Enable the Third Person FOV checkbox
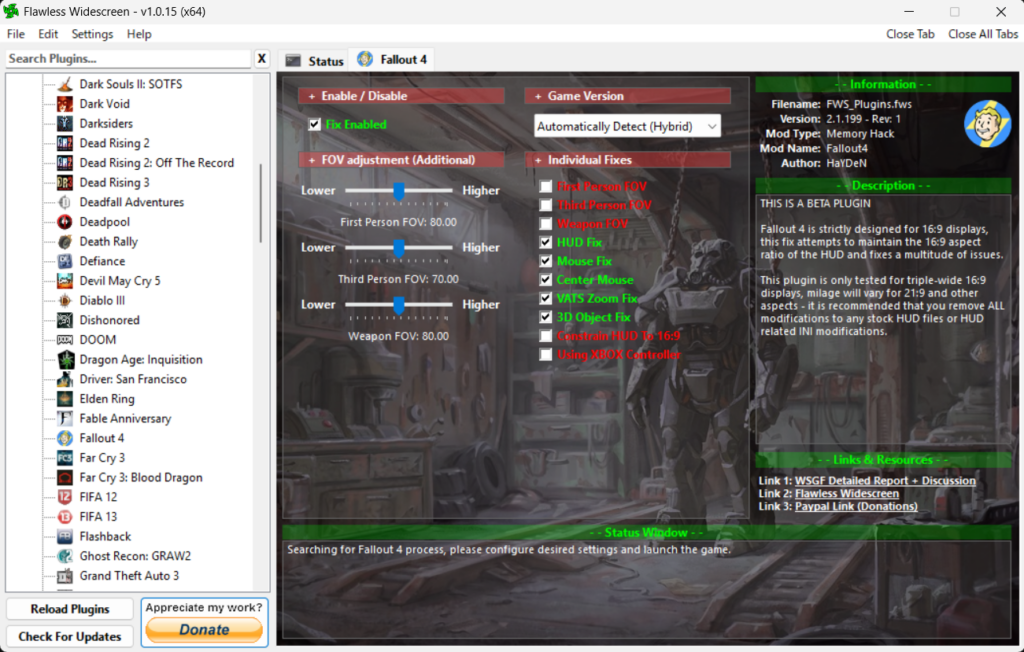 point(546,205)
